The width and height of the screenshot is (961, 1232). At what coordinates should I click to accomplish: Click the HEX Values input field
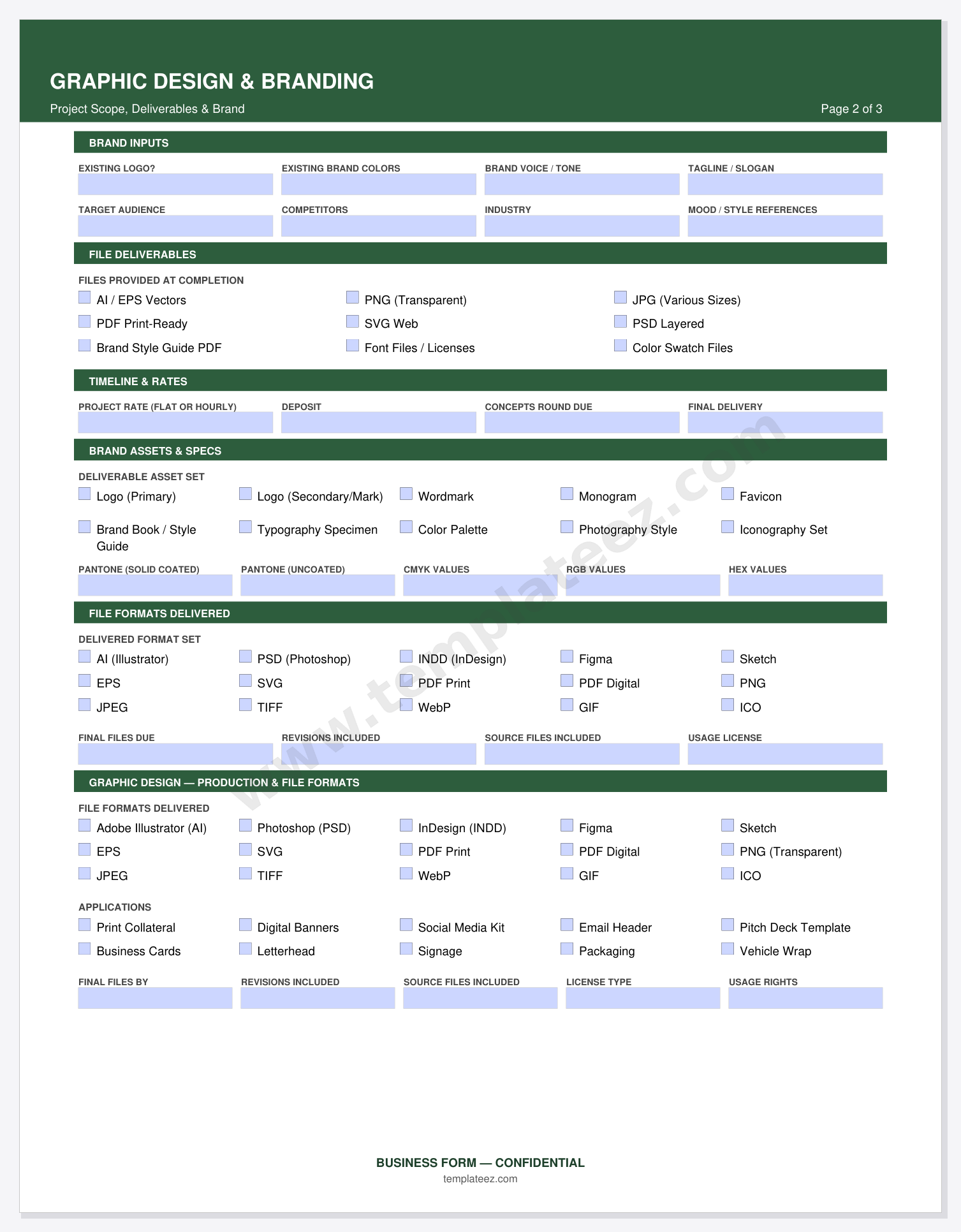point(805,585)
